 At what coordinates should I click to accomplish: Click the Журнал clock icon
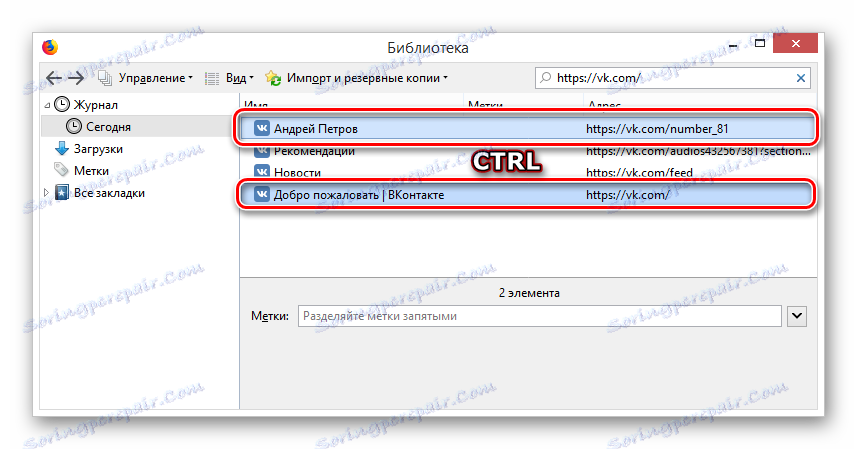click(62, 104)
